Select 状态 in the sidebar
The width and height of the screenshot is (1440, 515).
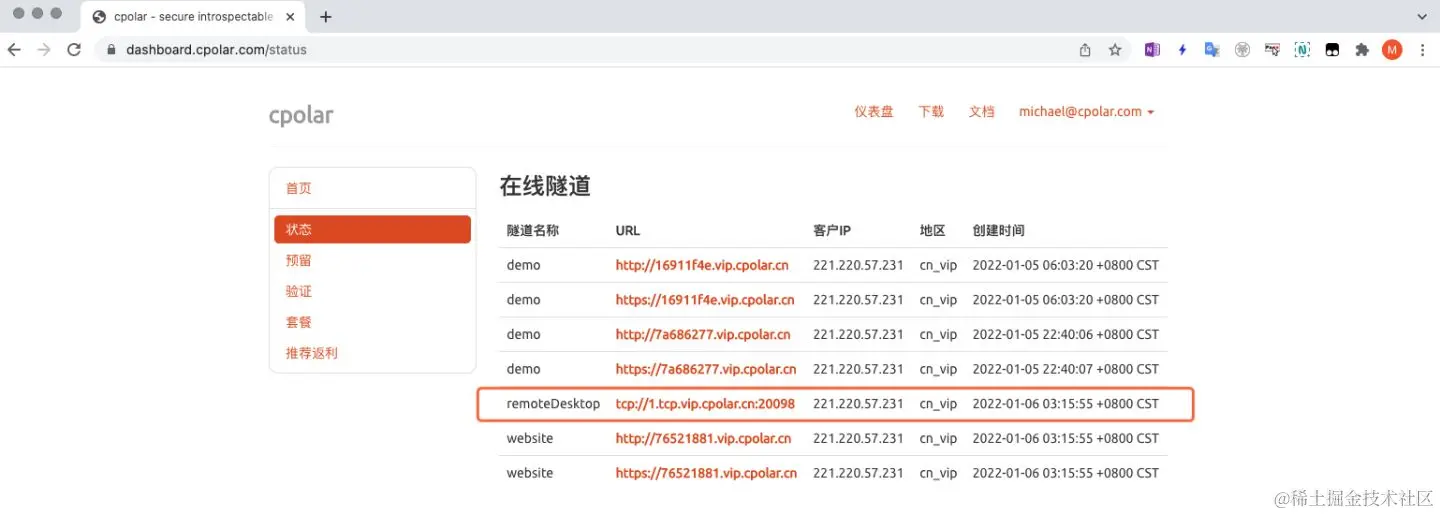[x=372, y=229]
